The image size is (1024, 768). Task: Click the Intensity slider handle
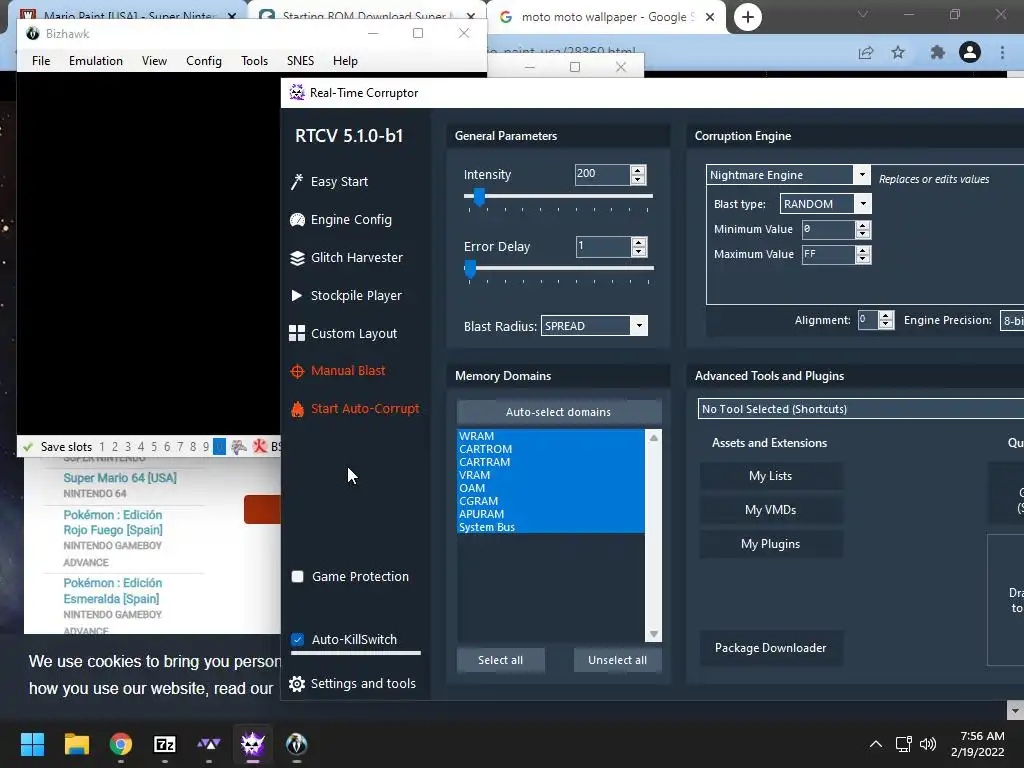point(479,197)
